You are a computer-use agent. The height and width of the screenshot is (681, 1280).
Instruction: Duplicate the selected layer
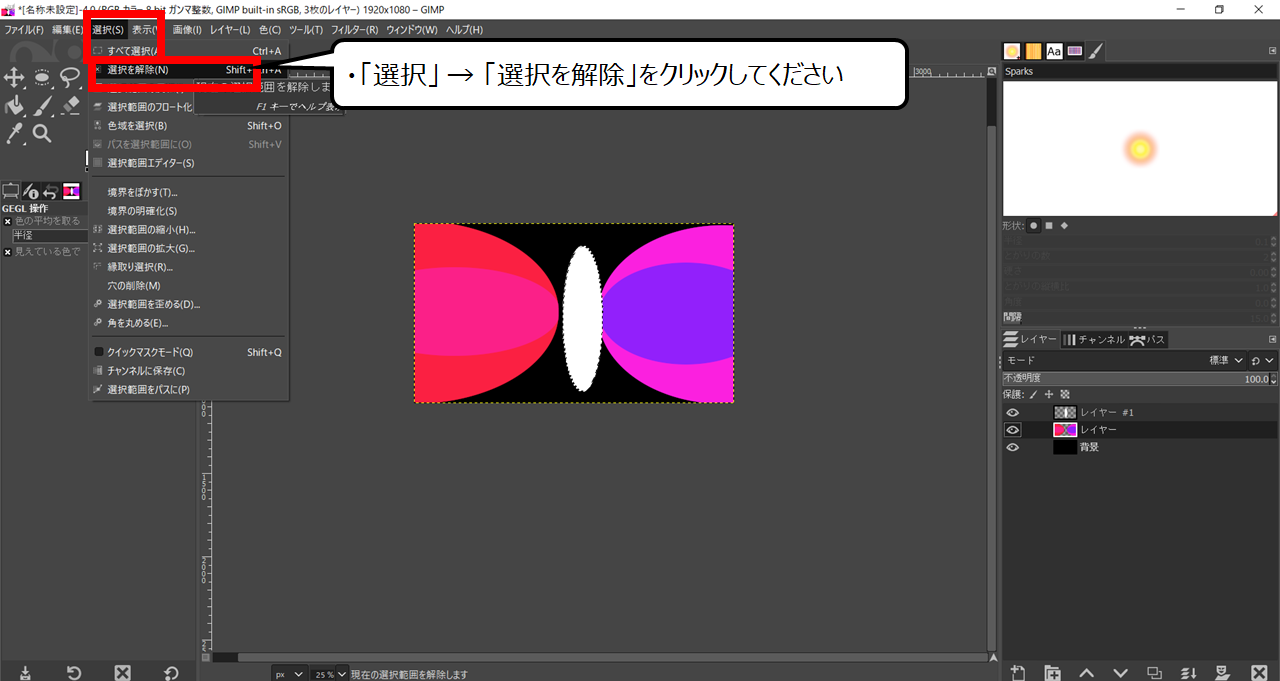(x=1154, y=672)
